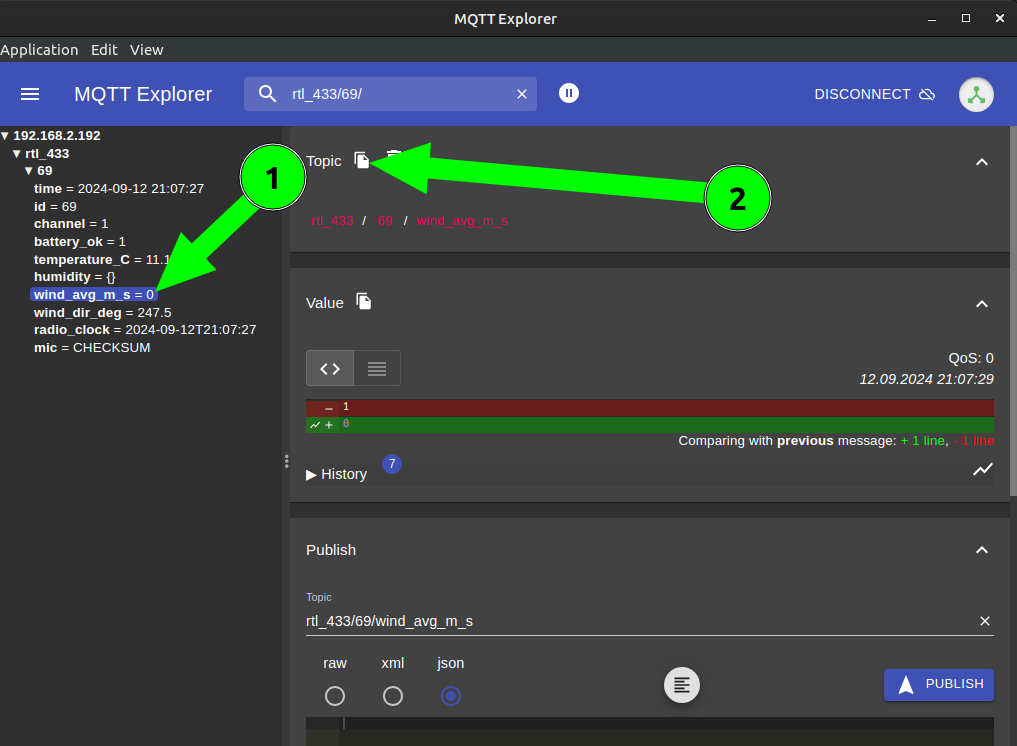
Task: Click the format JSON payload button
Action: (682, 685)
